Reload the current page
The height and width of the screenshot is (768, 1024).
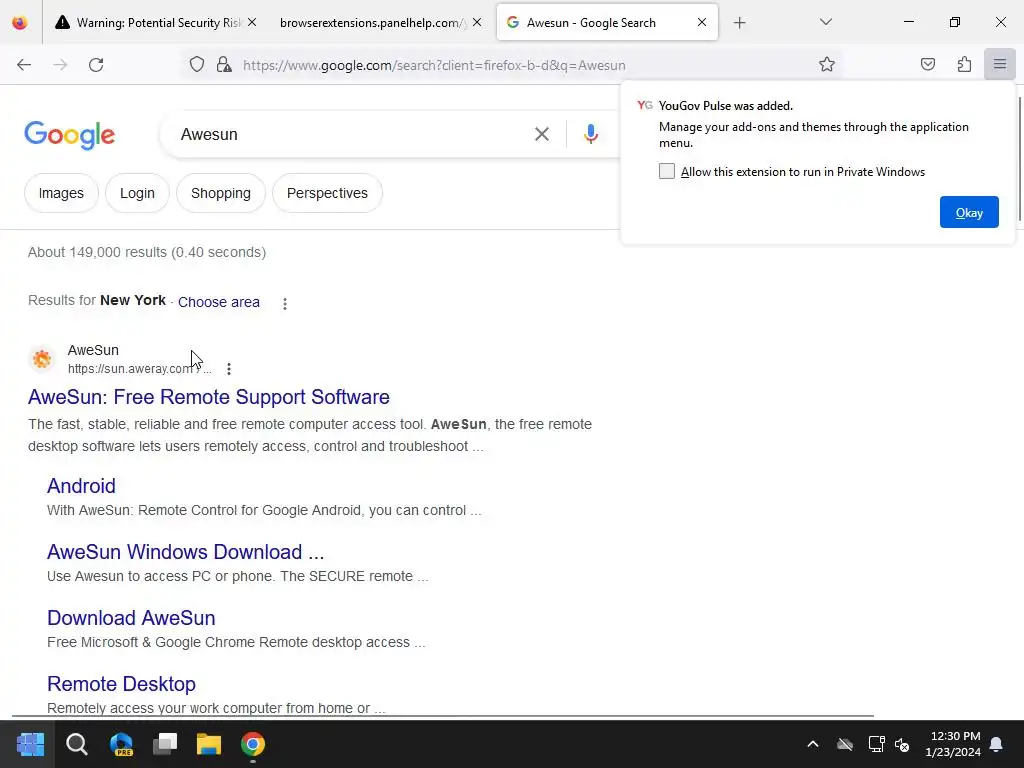[96, 65]
